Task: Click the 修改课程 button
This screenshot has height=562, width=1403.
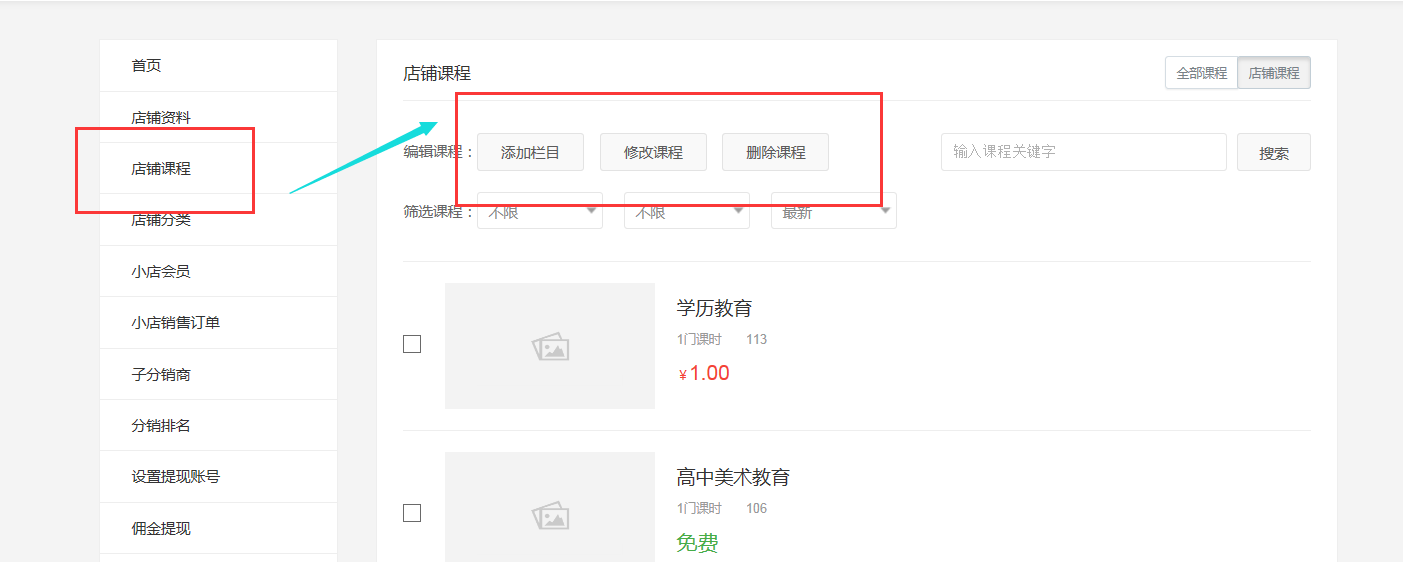Action: (x=653, y=152)
